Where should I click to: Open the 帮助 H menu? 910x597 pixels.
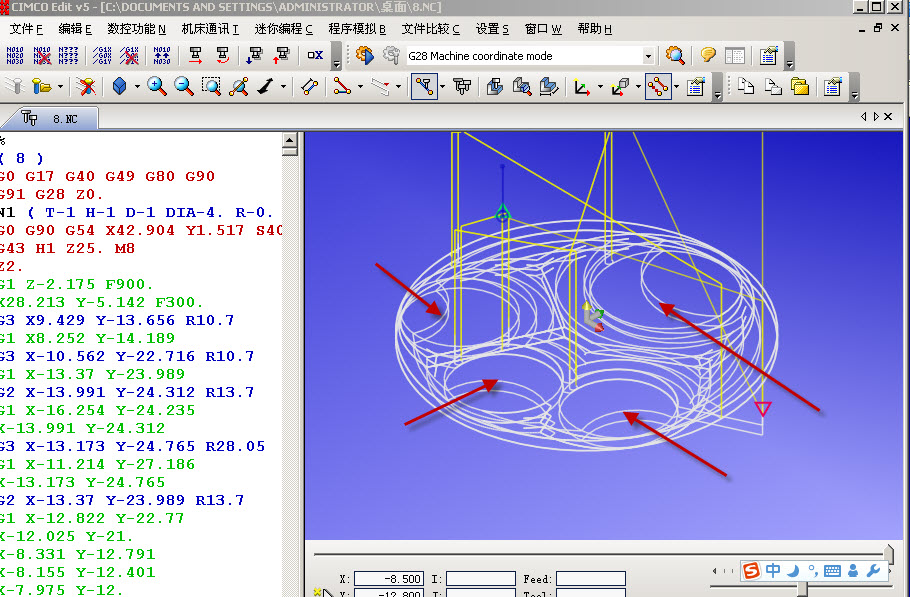coord(595,29)
